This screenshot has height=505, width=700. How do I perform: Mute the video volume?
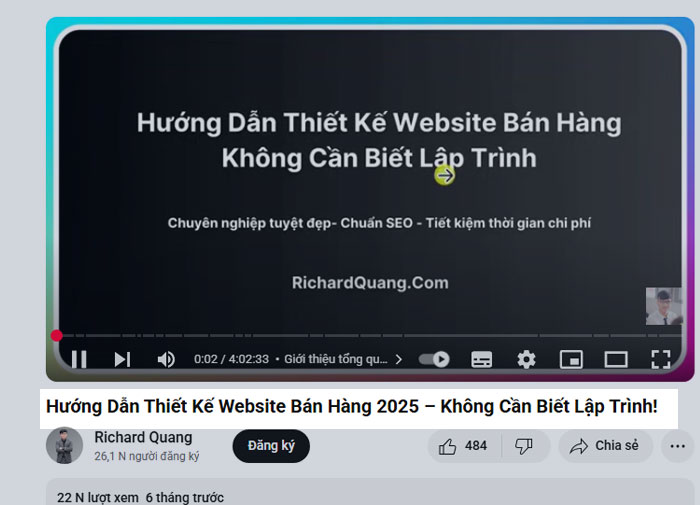tap(166, 359)
